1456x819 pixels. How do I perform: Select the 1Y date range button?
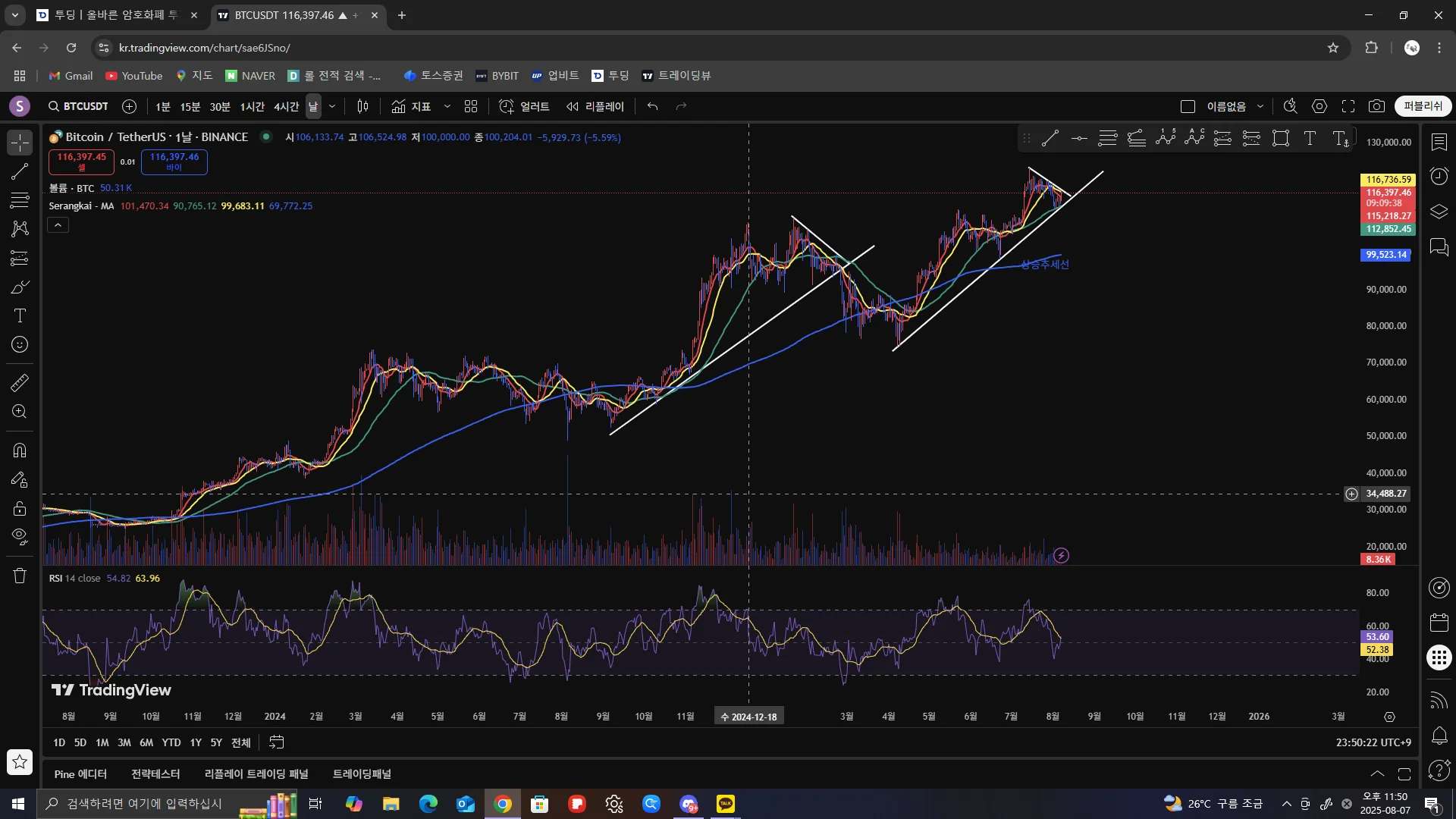click(x=196, y=742)
